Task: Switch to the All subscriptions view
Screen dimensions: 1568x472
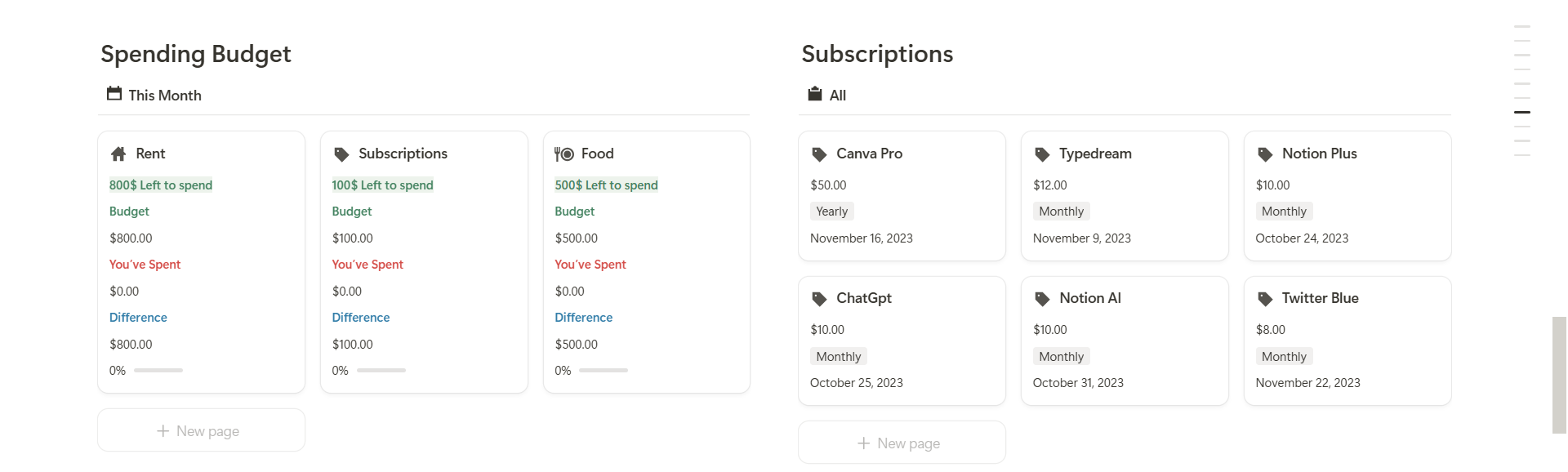Action: pos(837,95)
